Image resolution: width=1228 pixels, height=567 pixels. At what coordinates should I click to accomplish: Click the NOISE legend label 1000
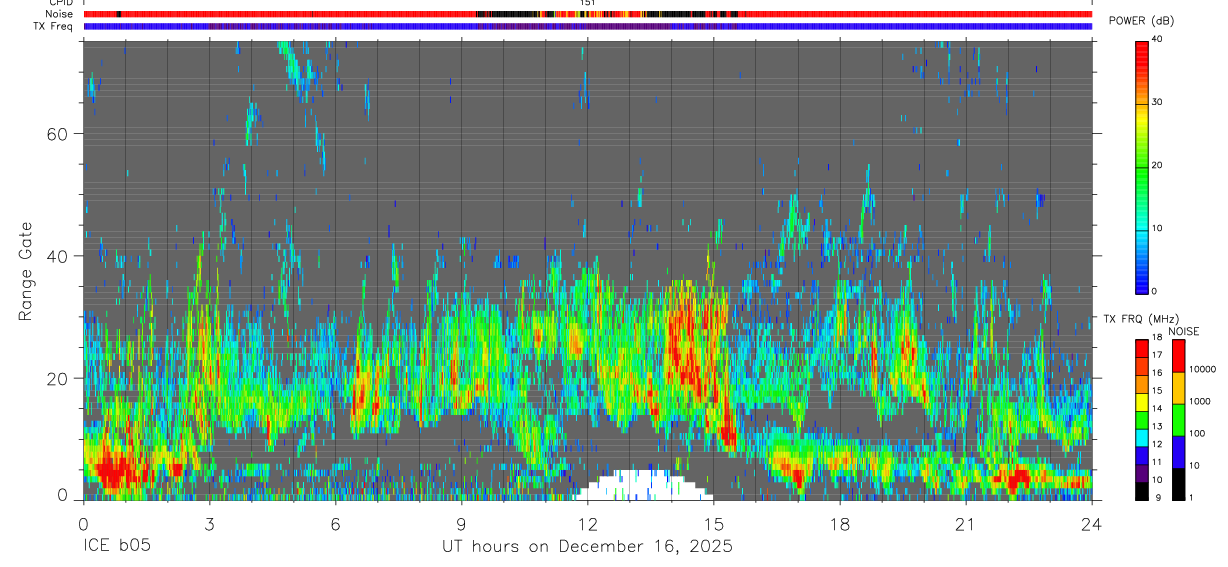pos(1199,401)
